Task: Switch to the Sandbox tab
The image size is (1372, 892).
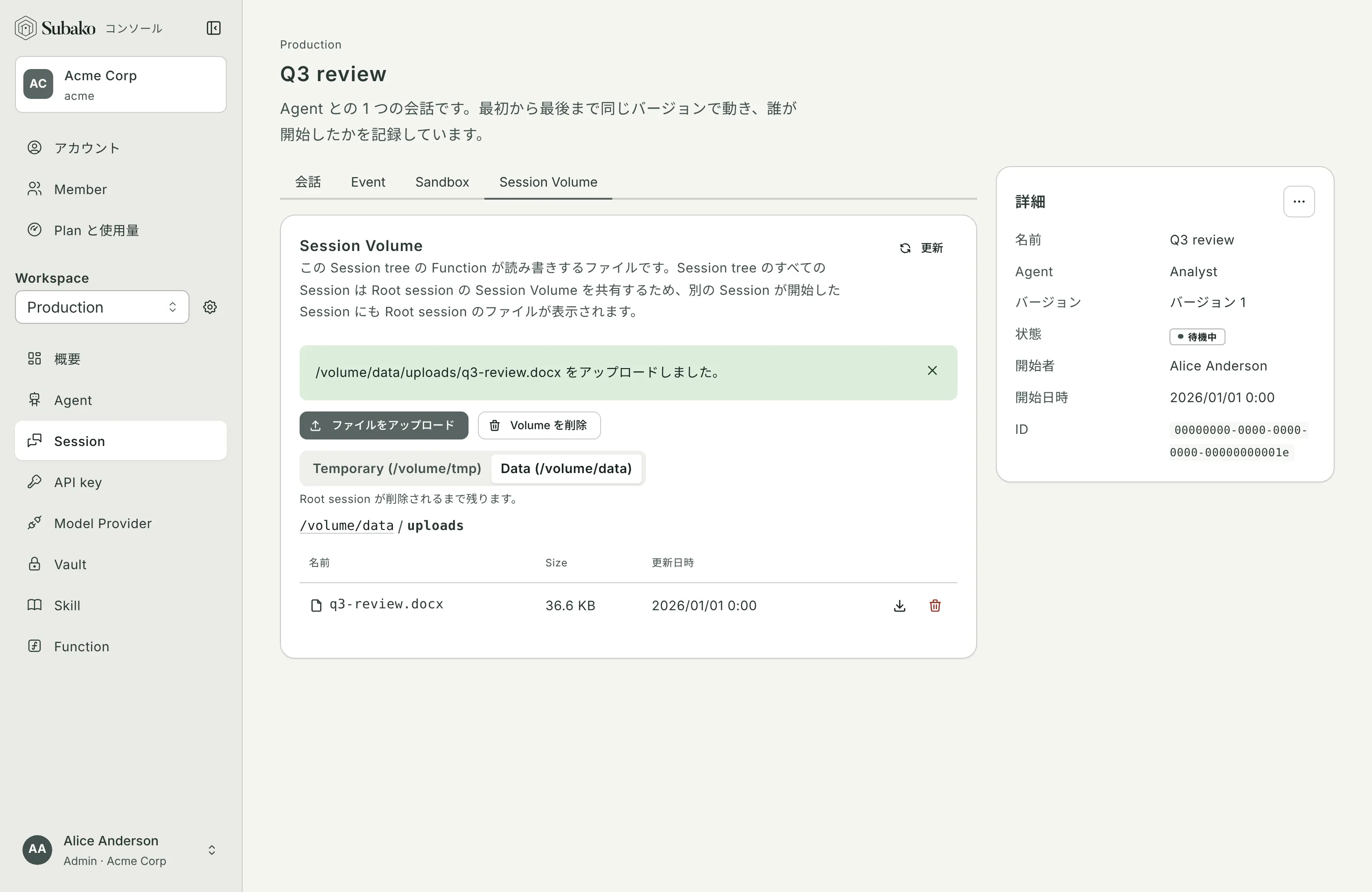Action: 442,182
